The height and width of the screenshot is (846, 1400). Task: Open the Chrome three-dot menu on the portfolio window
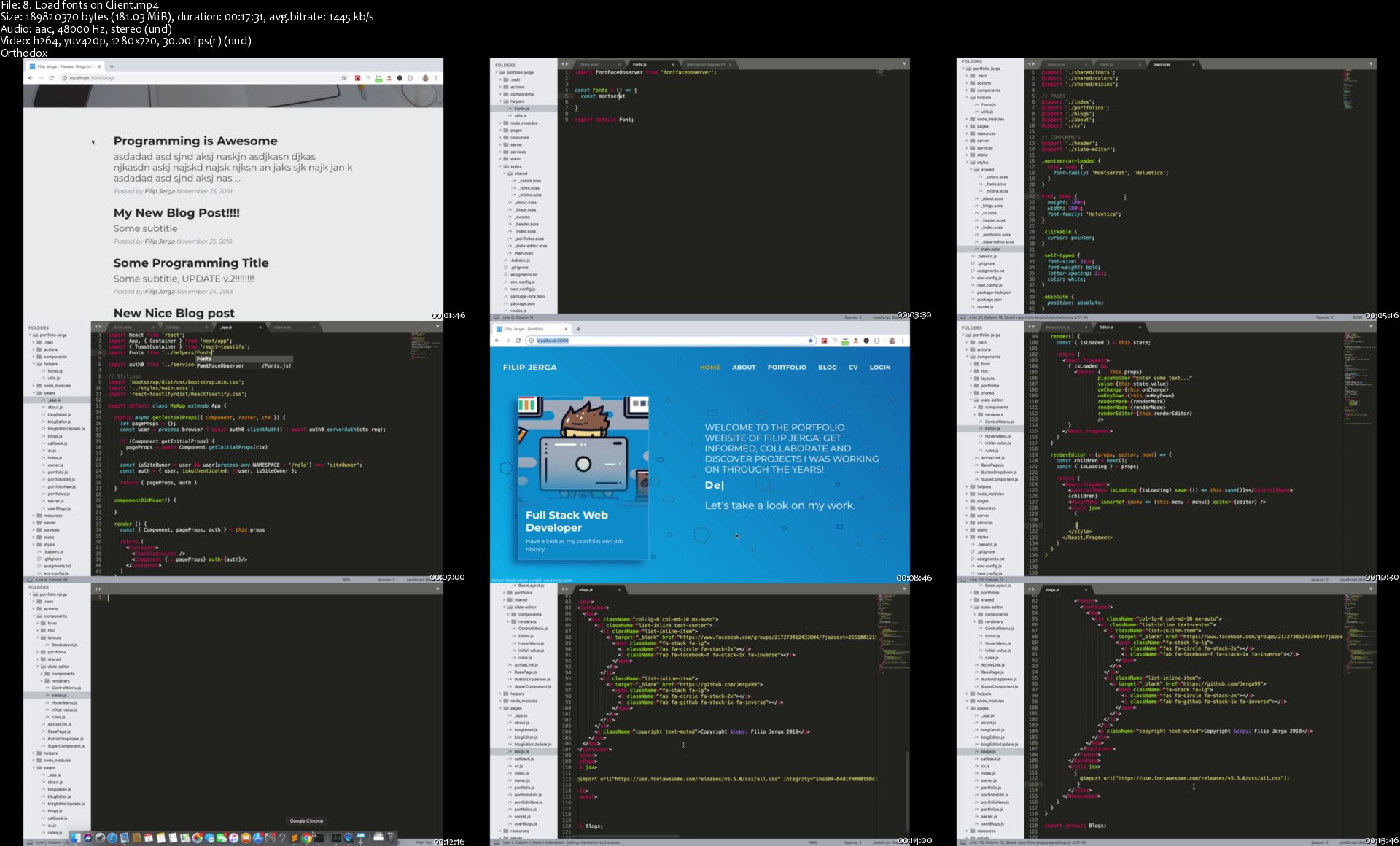pos(903,341)
